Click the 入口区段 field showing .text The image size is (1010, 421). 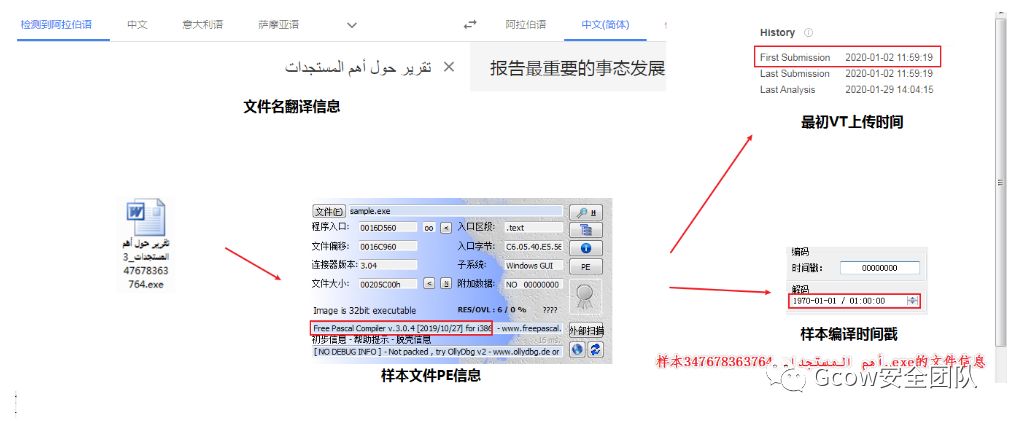point(533,228)
